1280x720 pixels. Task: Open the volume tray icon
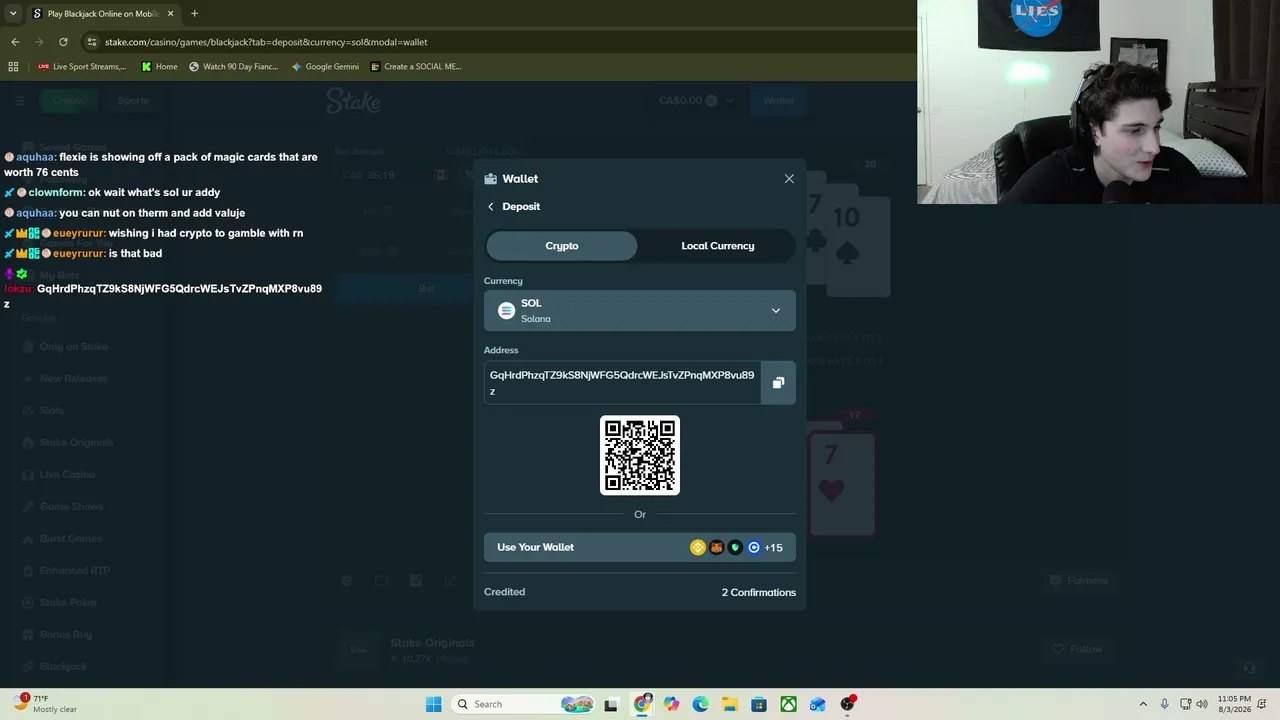[1202, 704]
